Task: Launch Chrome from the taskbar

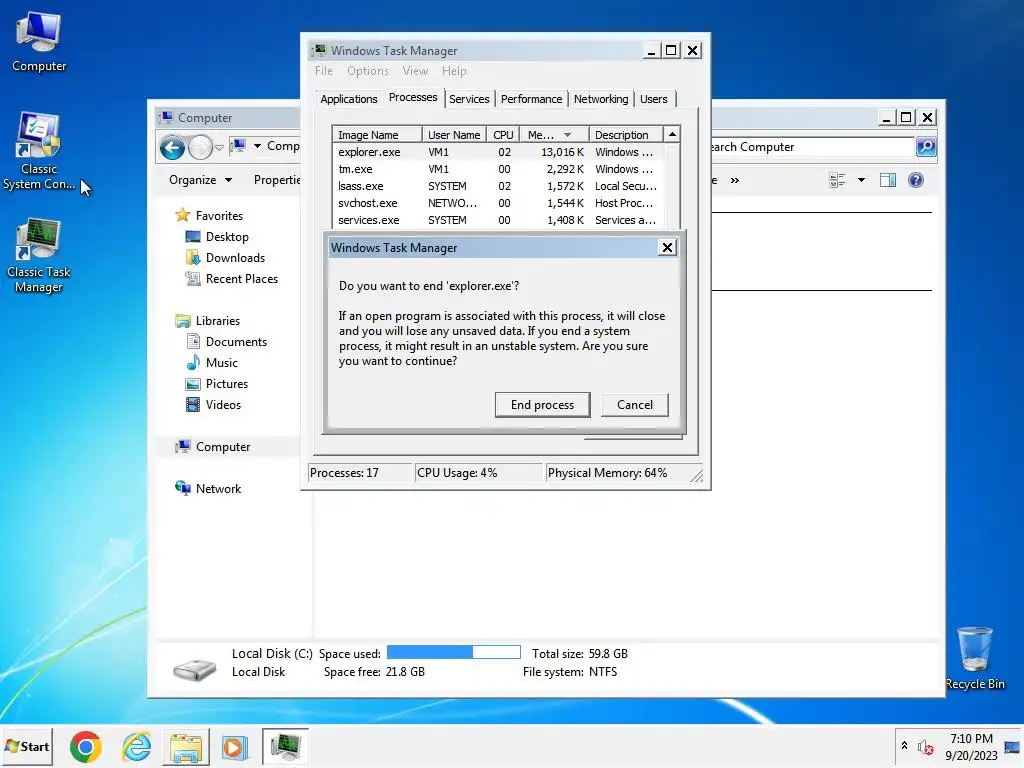Action: [86, 747]
